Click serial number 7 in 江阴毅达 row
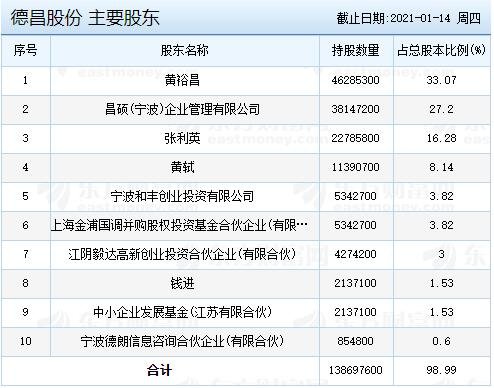Image resolution: width=494 pixels, height=388 pixels. [x=25, y=254]
